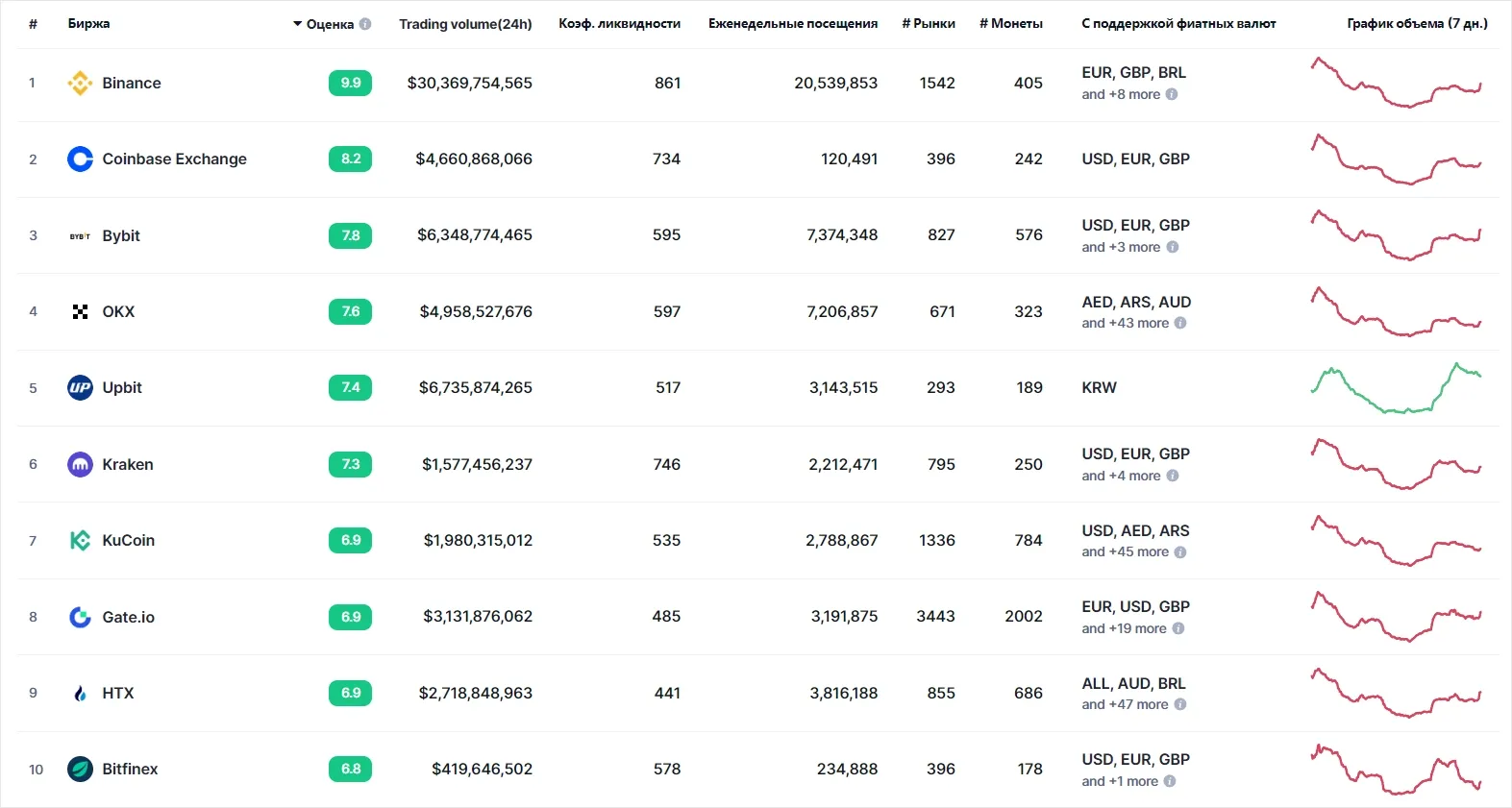This screenshot has width=1512, height=808.
Task: Expand Binance's 'and +8 more' fiat list
Action: pyautogui.click(x=1121, y=94)
